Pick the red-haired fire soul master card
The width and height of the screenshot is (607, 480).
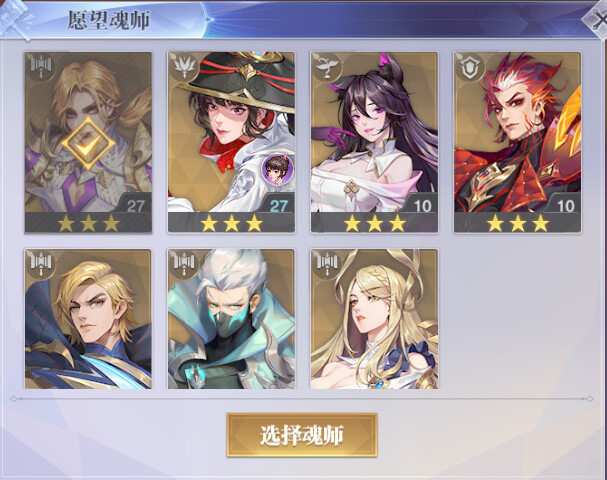coord(518,142)
